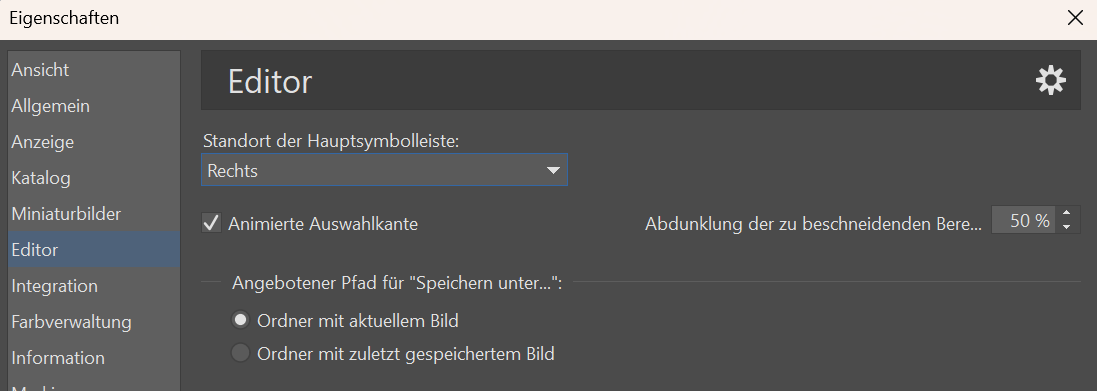Select the Editor category in sidebar
This screenshot has width=1097, height=391.
(94, 250)
